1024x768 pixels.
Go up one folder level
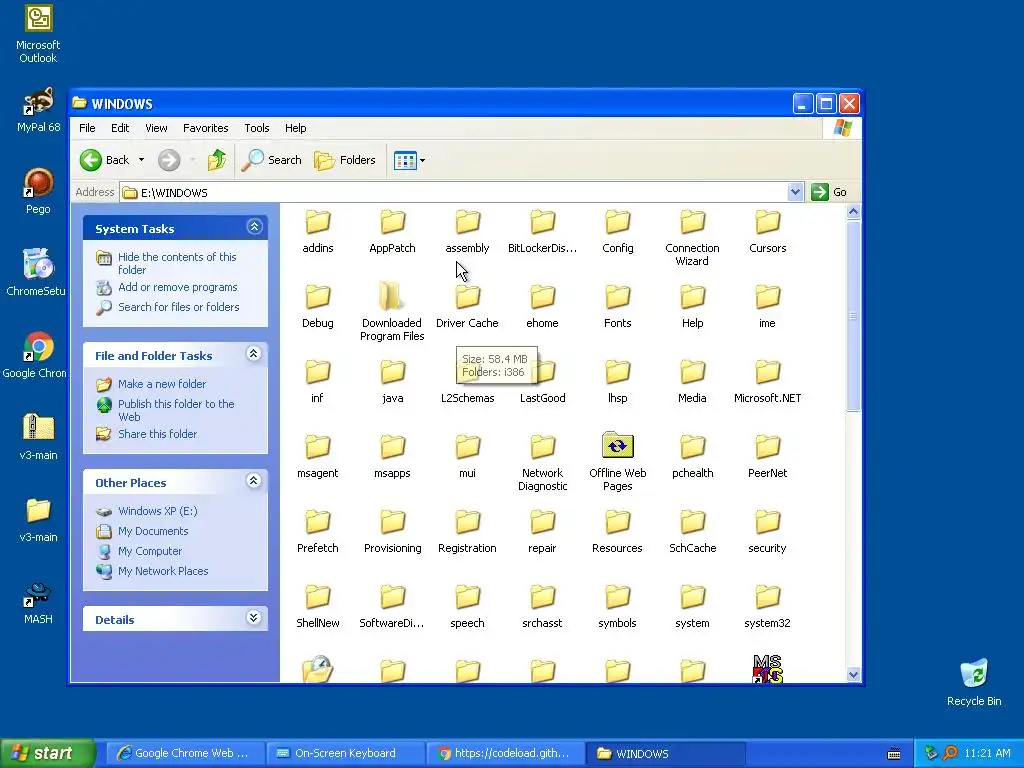[216, 160]
